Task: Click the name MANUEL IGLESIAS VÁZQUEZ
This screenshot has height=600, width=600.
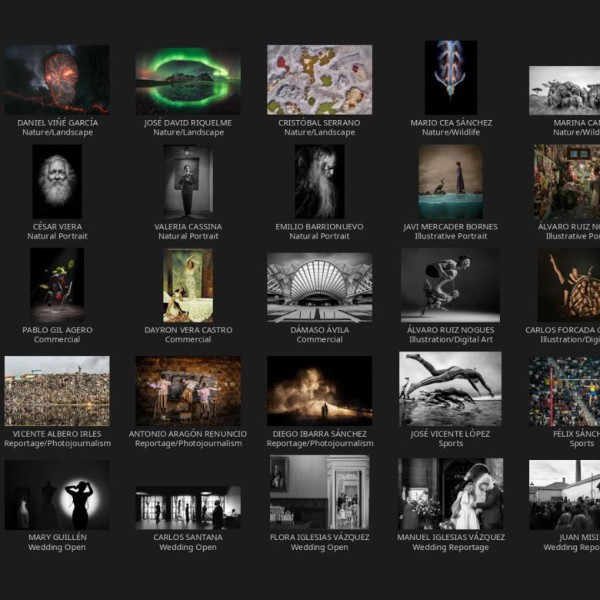Action: [x=451, y=537]
